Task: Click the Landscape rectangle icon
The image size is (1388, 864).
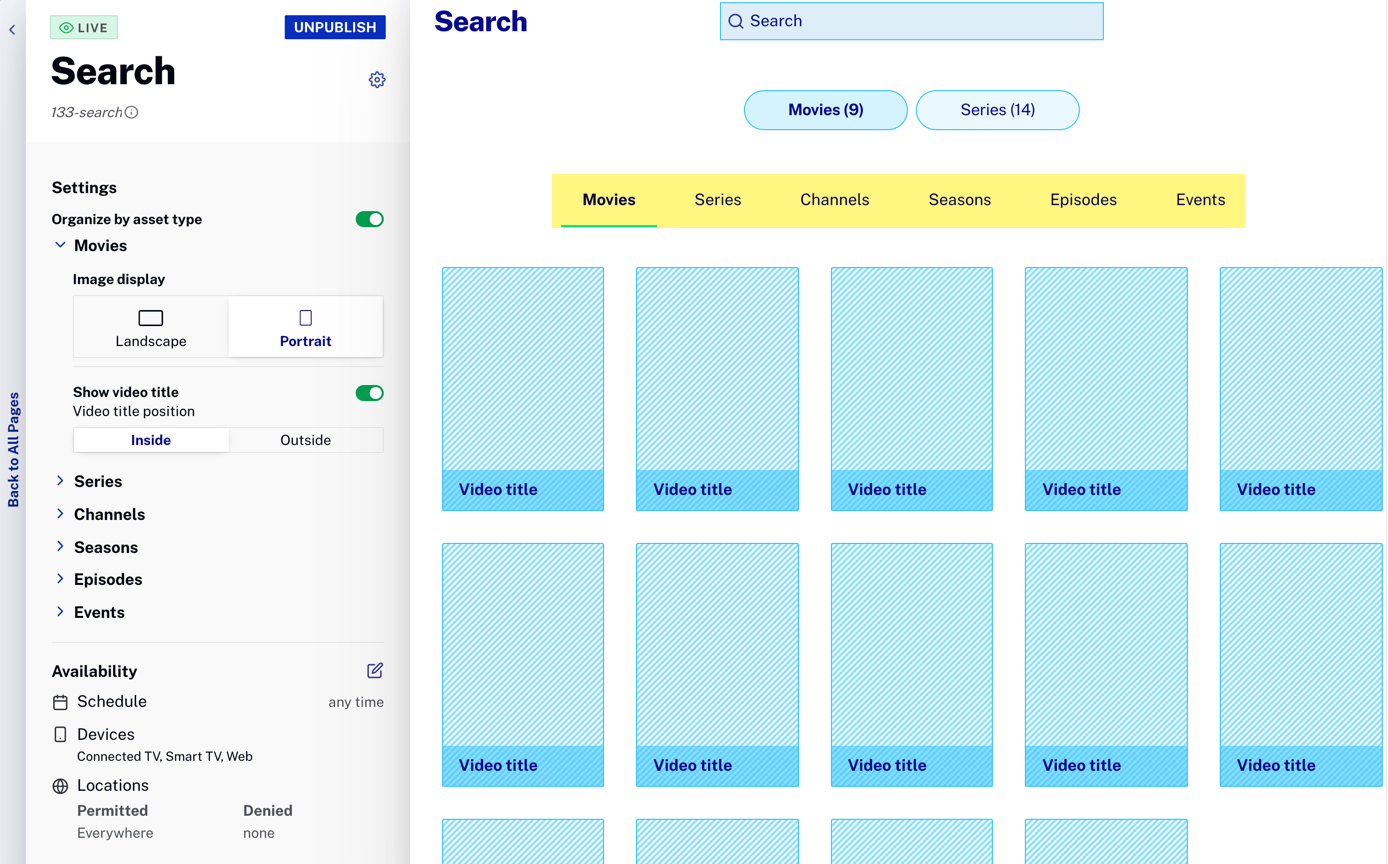Action: [x=151, y=318]
